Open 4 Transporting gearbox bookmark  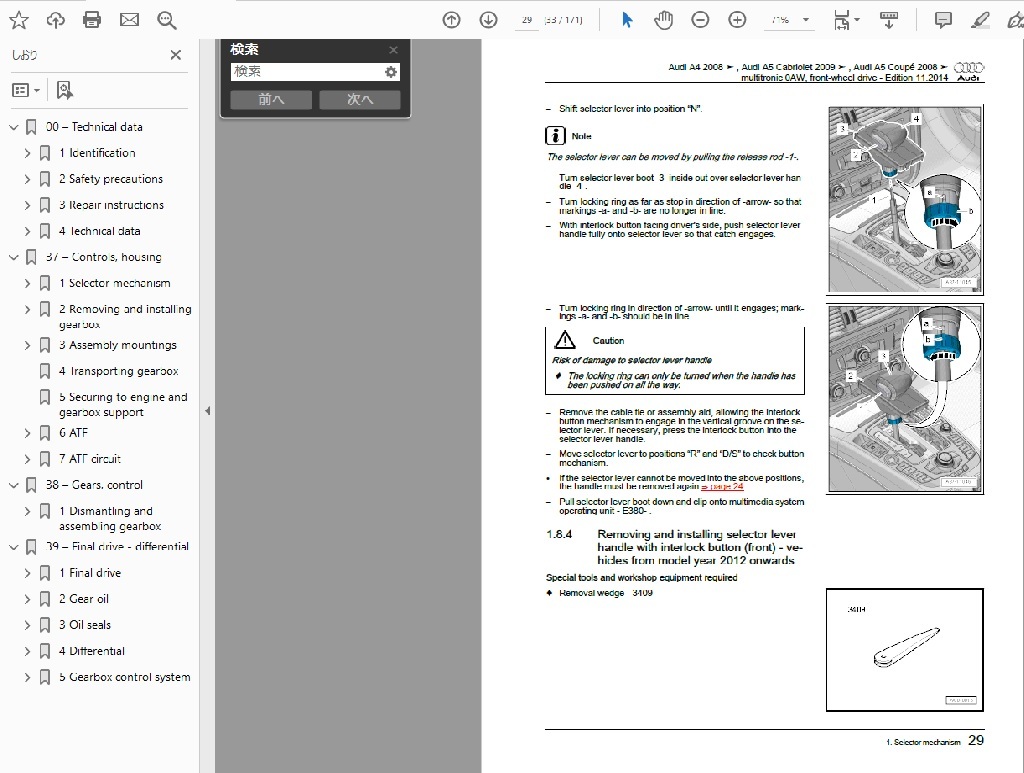point(118,371)
